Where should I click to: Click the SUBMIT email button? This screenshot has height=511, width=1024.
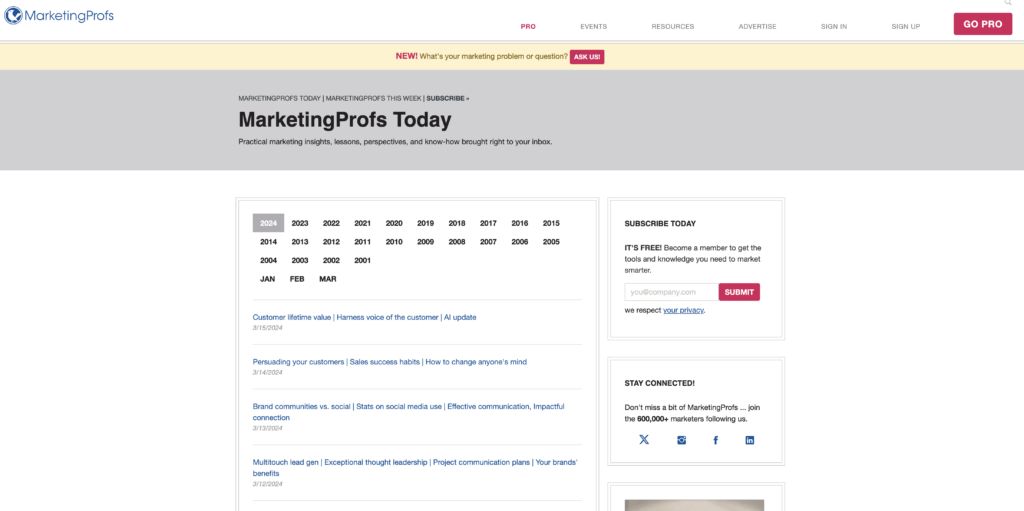tap(739, 292)
